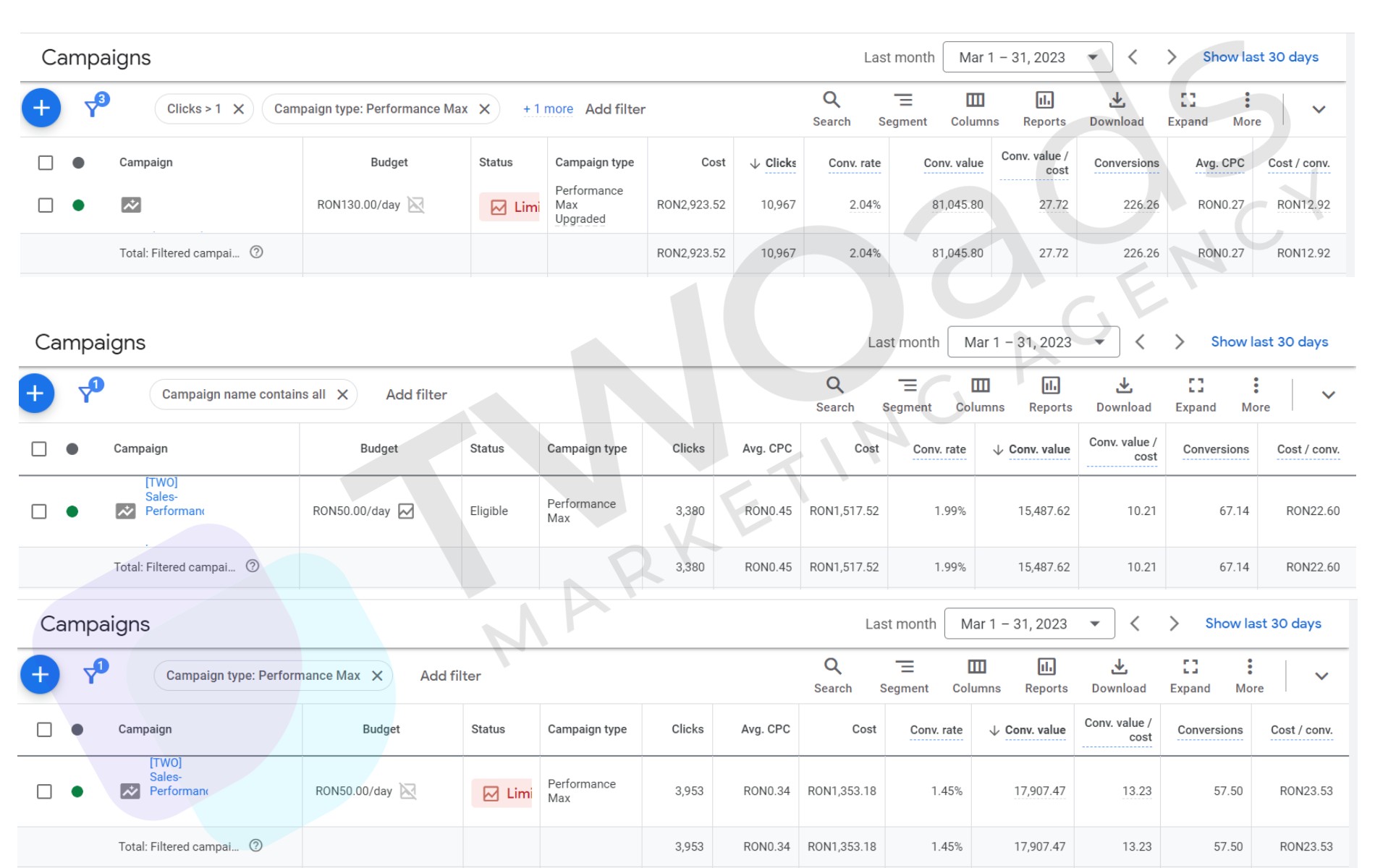The height and width of the screenshot is (868, 1375).
Task: Check the Eligible campaign row checkbox
Action: point(39,511)
